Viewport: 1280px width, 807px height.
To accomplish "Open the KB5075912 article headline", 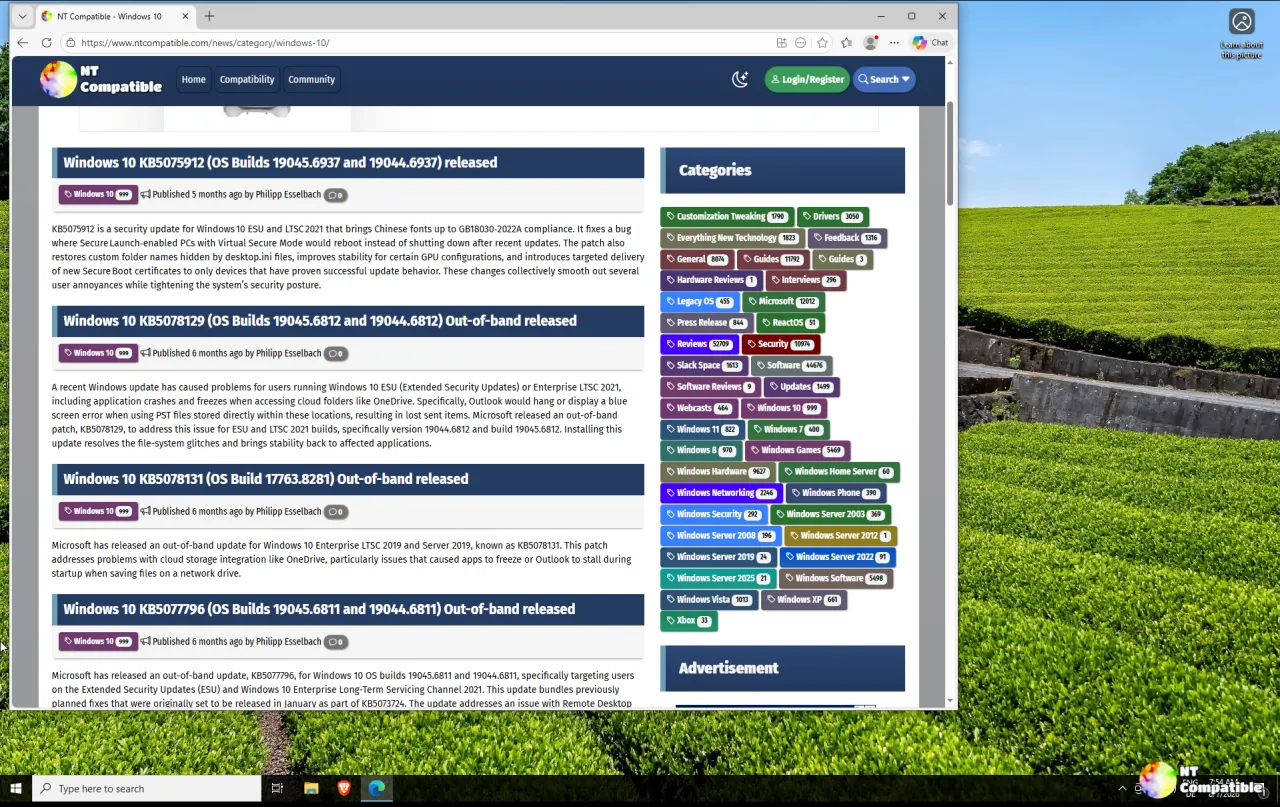I will point(280,163).
